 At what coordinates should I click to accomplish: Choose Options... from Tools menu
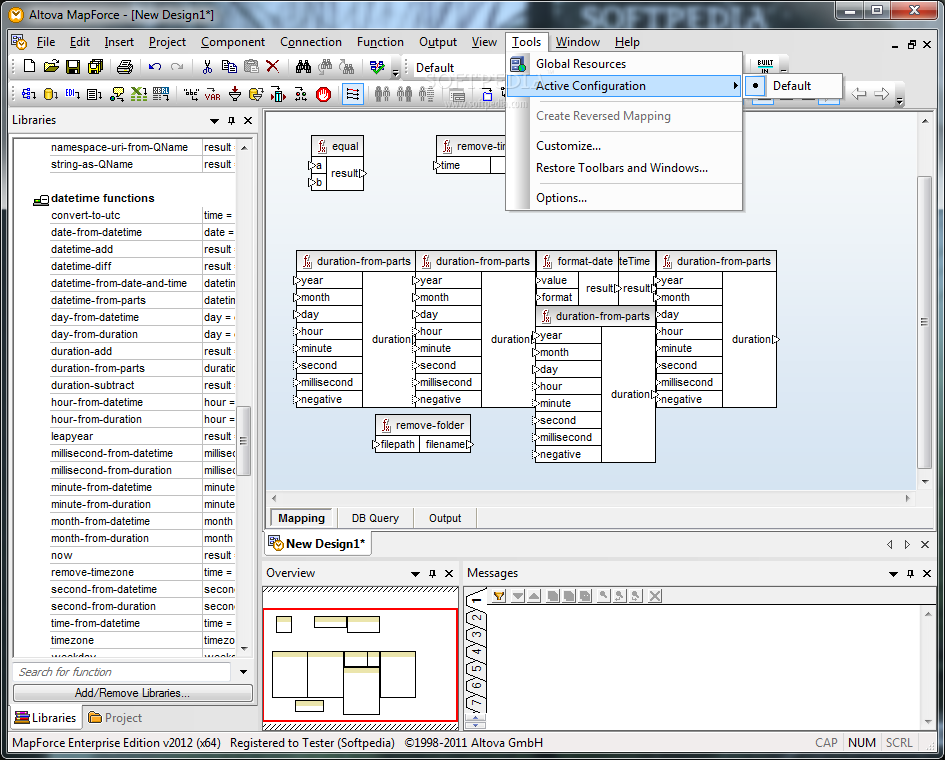[561, 198]
